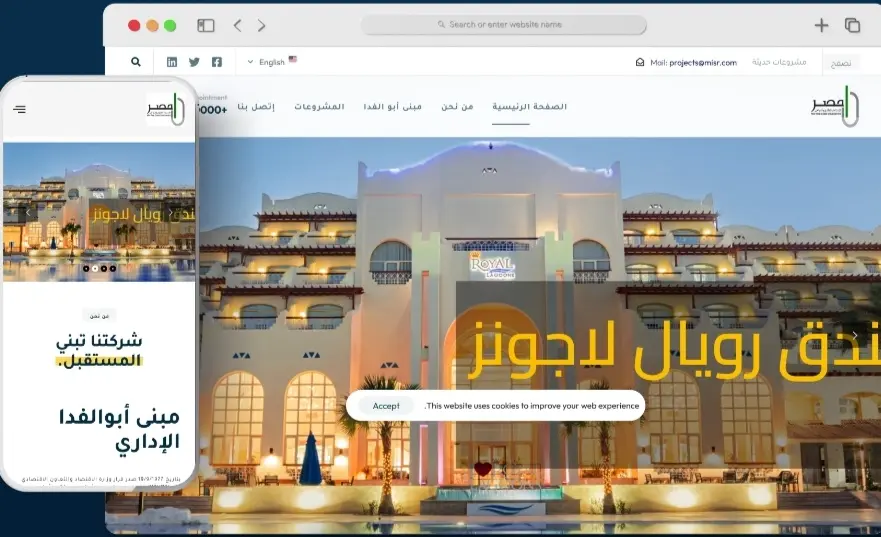Open the مبنى أبو الفدا menu item
Viewport: 881px width, 537px height.
pos(392,106)
